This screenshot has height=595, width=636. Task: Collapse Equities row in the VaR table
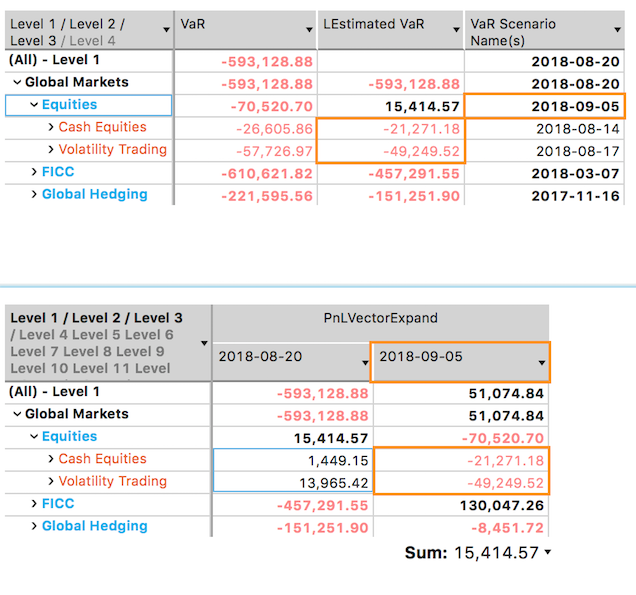(33, 105)
